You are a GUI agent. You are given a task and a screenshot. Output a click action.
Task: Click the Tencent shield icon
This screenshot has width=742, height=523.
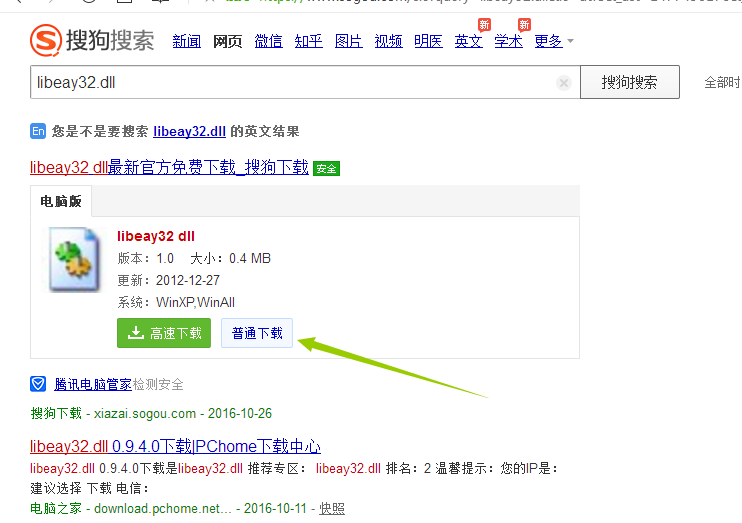pyautogui.click(x=38, y=384)
